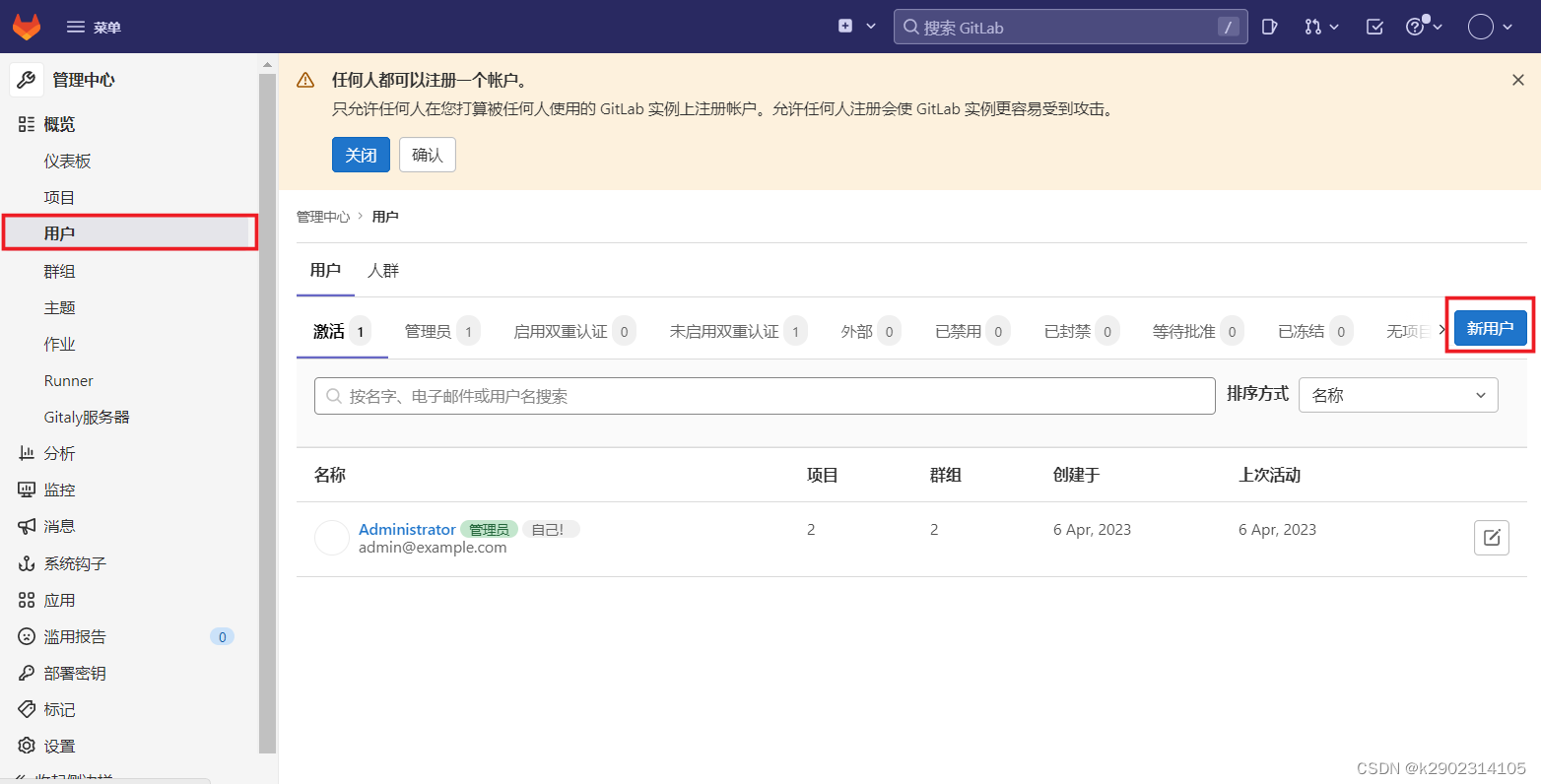Click the edit icon for Administrator
Image resolution: width=1541 pixels, height=784 pixels.
point(1492,537)
